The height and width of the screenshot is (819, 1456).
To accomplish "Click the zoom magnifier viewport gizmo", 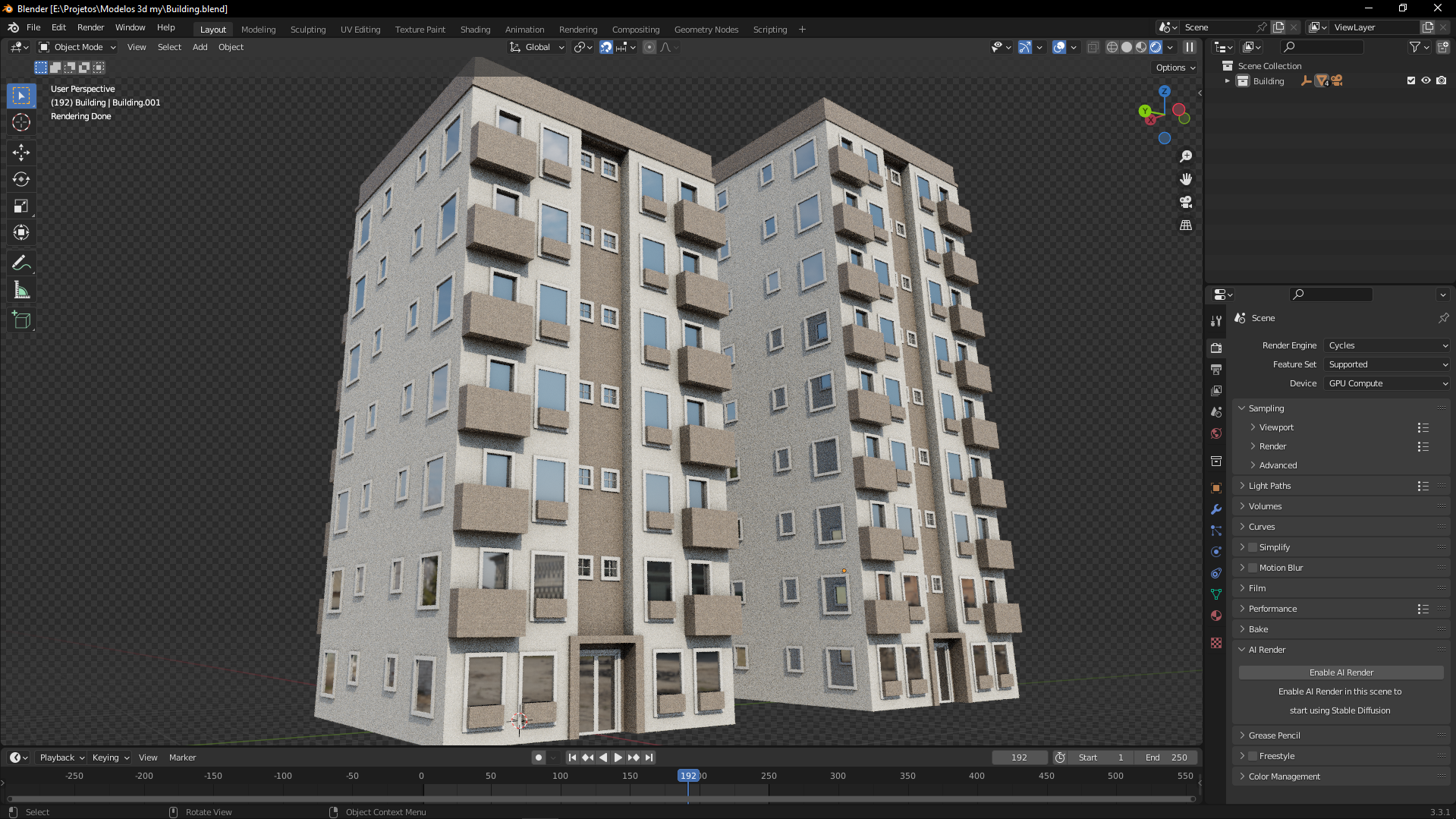I will 1186,156.
